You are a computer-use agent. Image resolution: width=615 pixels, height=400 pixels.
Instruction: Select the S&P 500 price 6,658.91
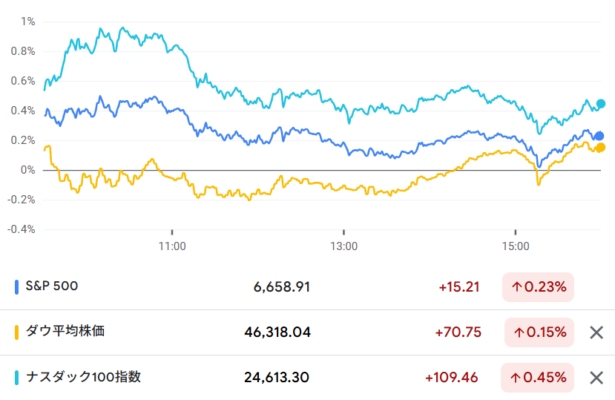282,287
